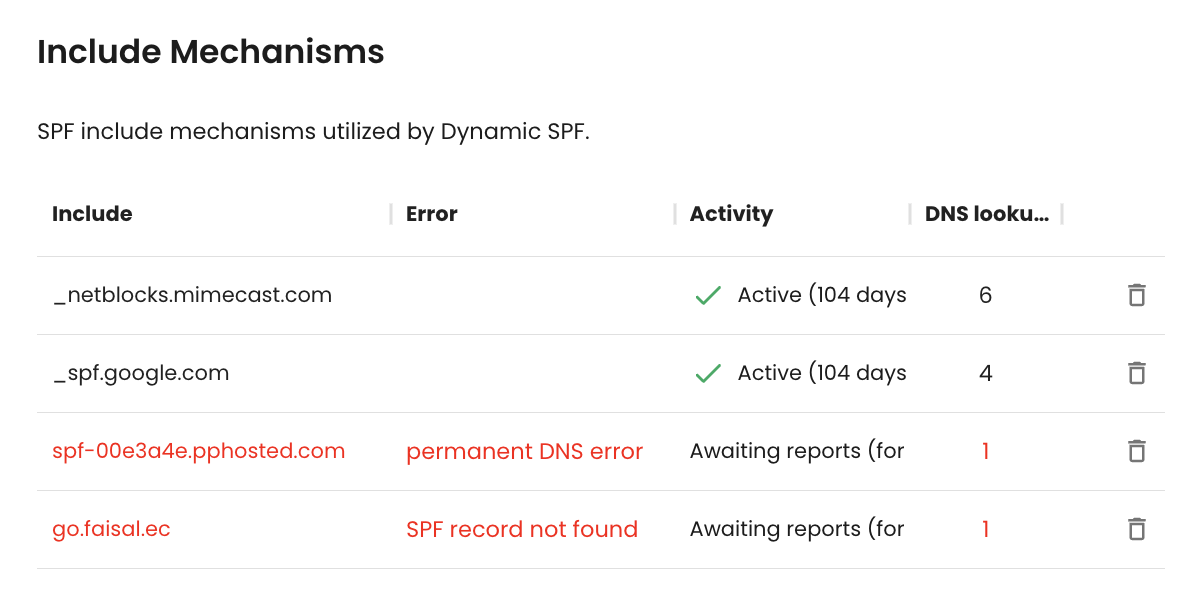Sort by DNS lookups column header
1200x616 pixels.
point(986,214)
